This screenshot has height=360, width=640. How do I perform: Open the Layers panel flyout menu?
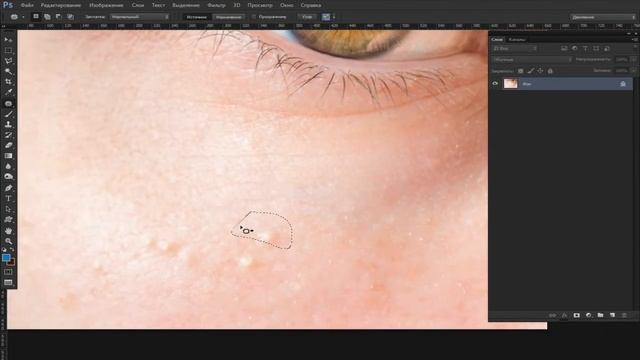(x=634, y=39)
